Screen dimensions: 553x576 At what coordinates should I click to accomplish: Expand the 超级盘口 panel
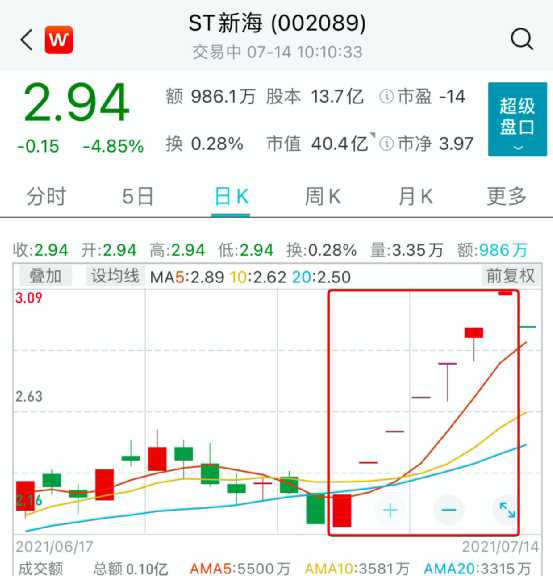pyautogui.click(x=517, y=119)
